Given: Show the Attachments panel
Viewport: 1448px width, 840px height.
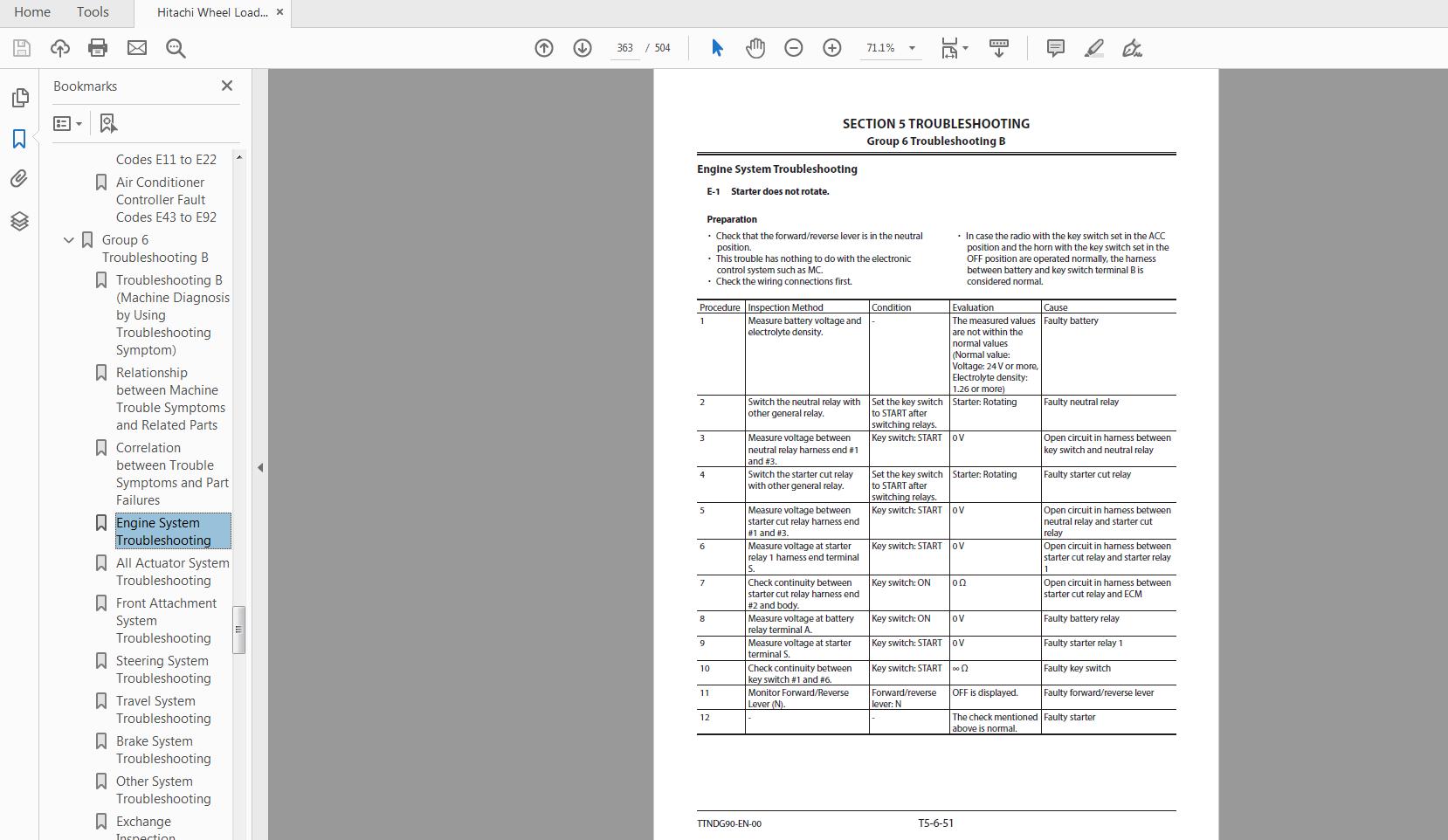Looking at the screenshot, I should pos(20,178).
